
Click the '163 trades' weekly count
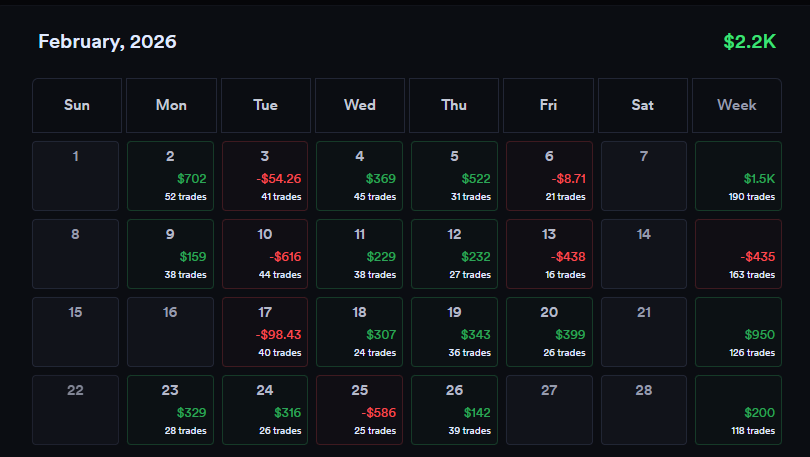coord(752,275)
